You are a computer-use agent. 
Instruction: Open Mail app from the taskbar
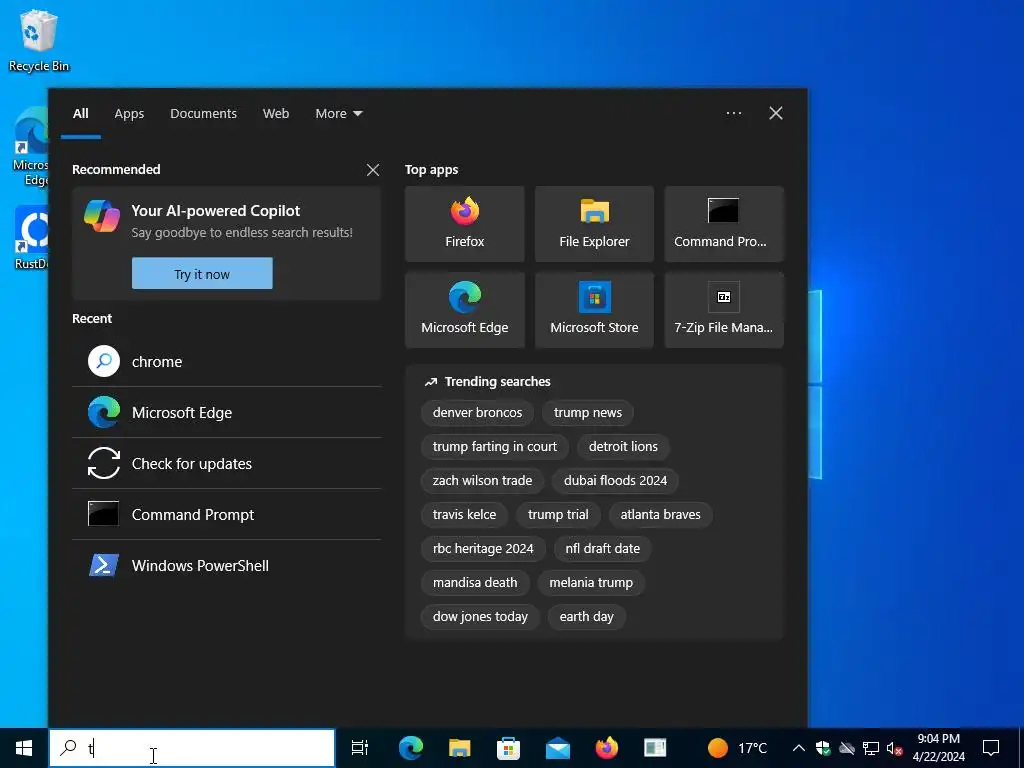(x=558, y=748)
